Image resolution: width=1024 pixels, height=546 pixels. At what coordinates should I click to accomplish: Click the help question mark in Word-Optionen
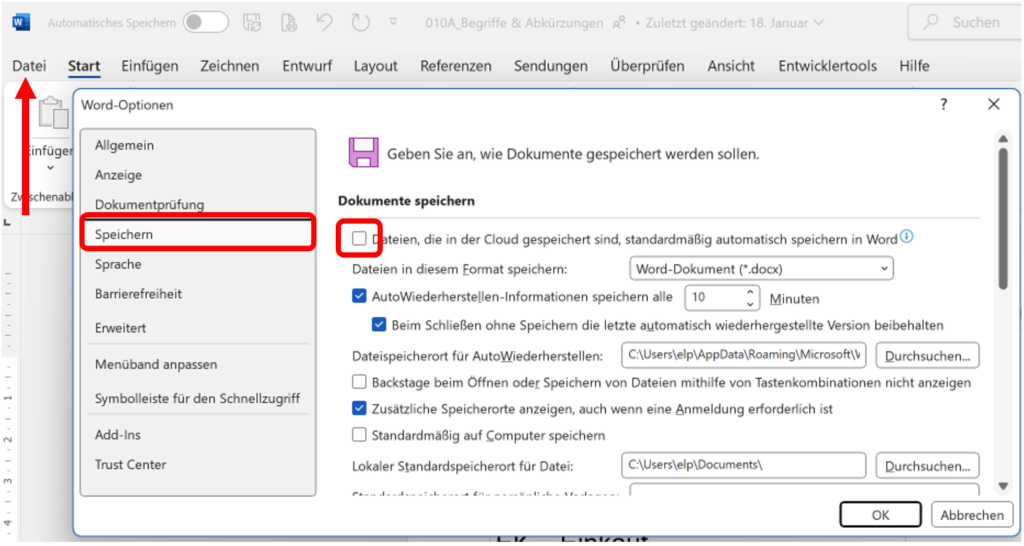pos(944,104)
